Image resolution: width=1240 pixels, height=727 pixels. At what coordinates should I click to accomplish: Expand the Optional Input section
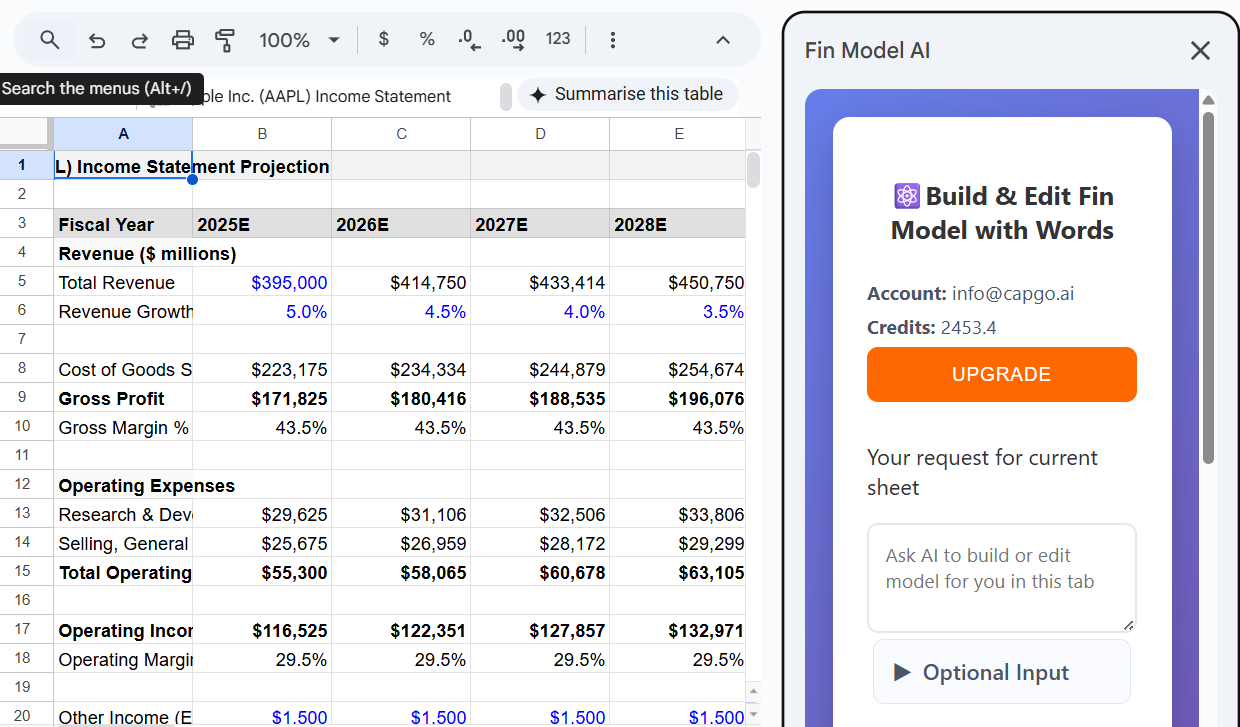click(1001, 672)
